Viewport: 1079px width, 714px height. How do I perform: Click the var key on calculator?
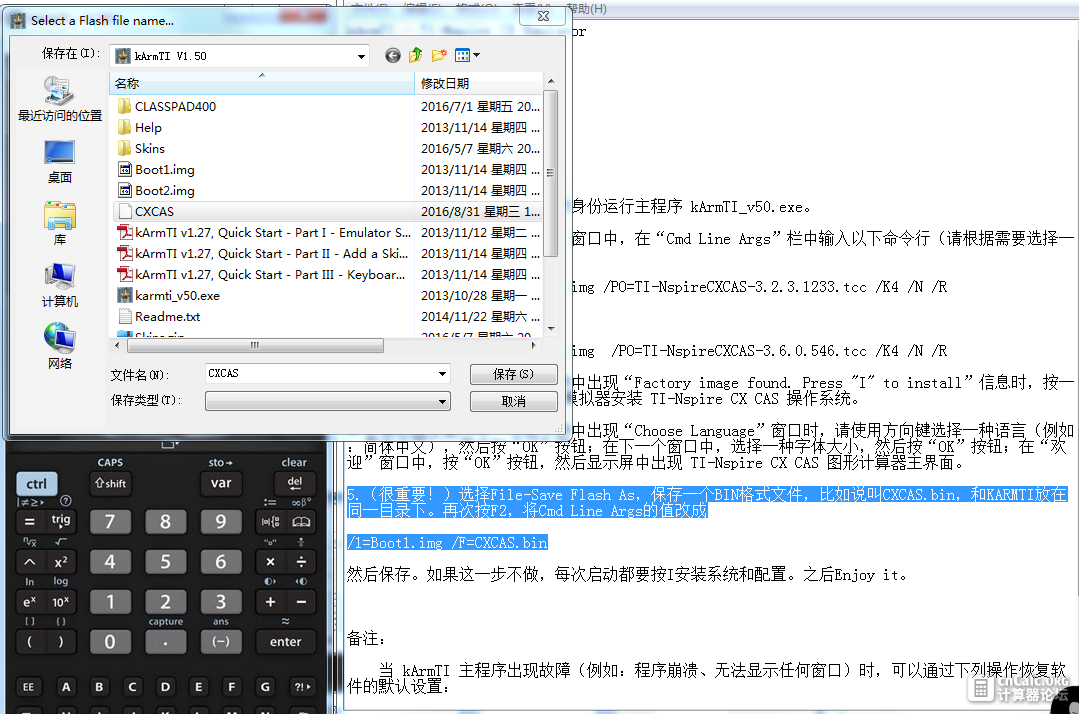[x=221, y=483]
